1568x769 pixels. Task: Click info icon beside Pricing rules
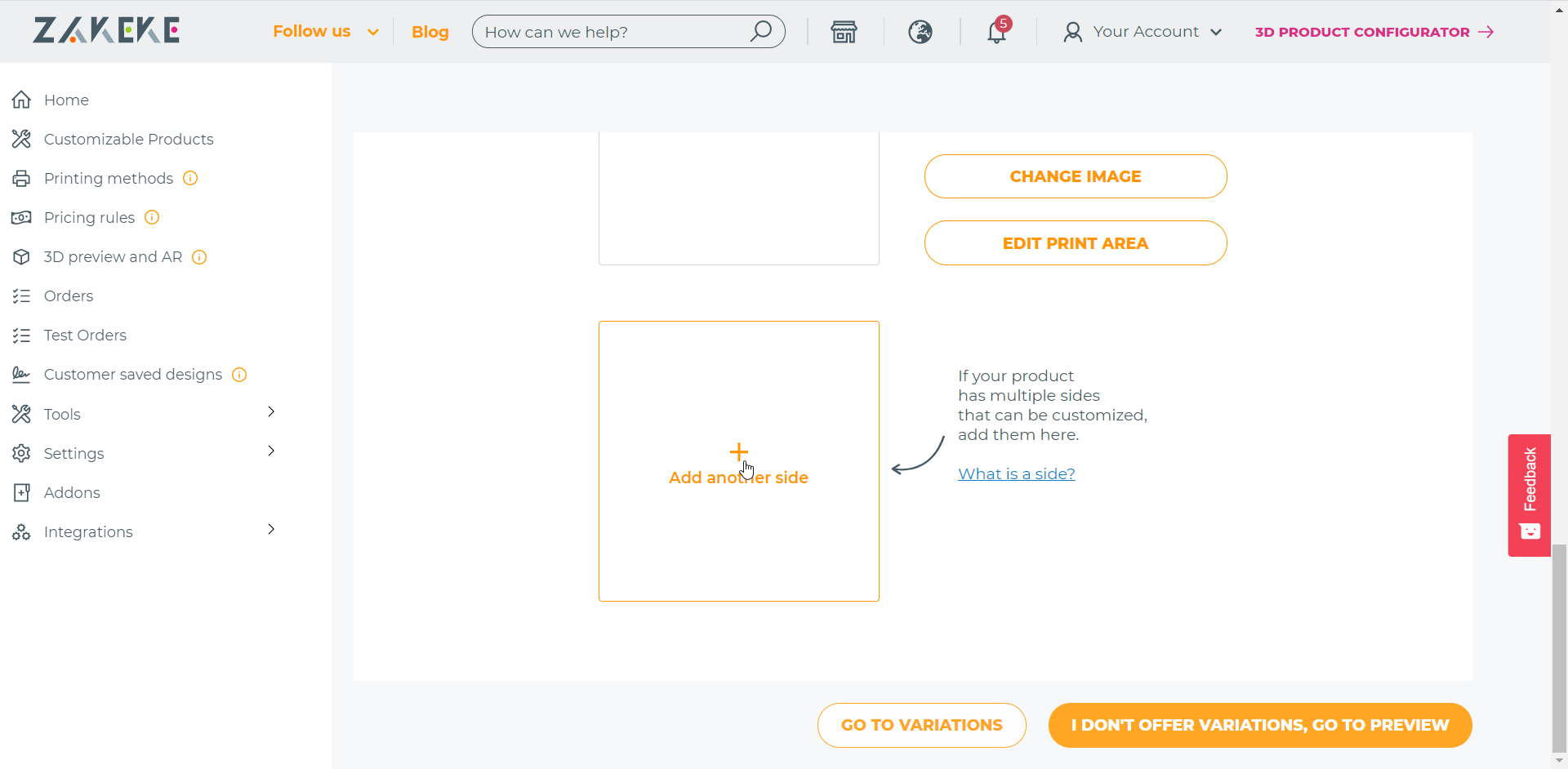coord(152,217)
